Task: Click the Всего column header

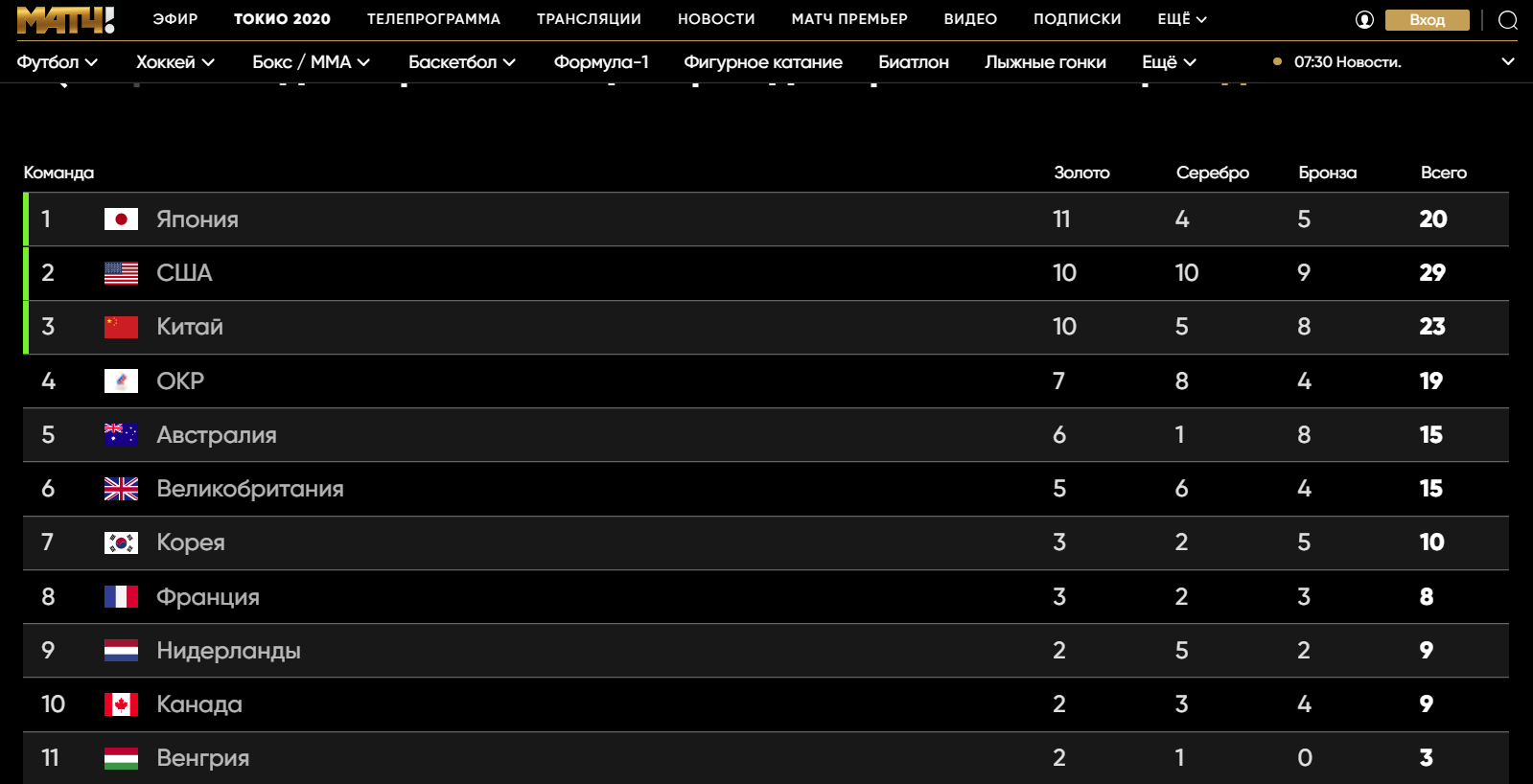Action: pos(1444,173)
